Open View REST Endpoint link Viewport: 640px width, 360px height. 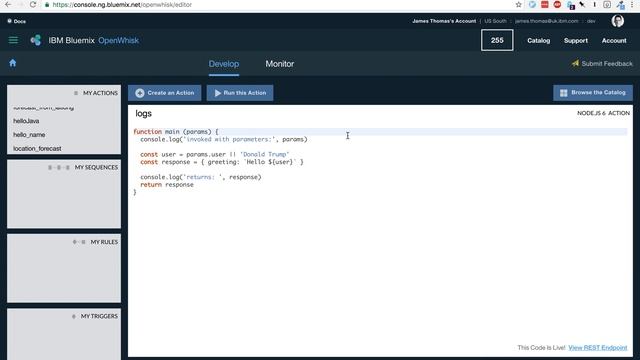pyautogui.click(x=598, y=348)
